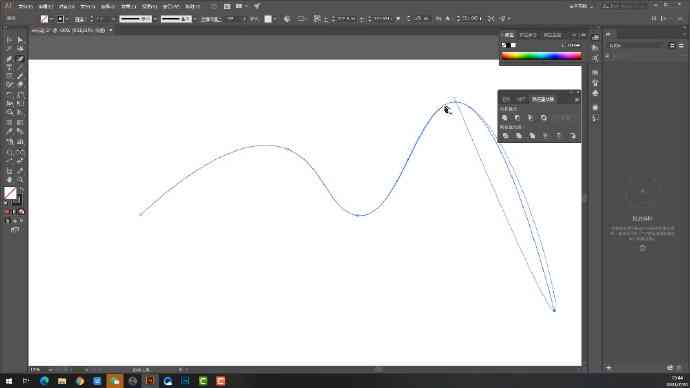
Task: Toggle the list view icon in right panel
Action: [x=681, y=45]
